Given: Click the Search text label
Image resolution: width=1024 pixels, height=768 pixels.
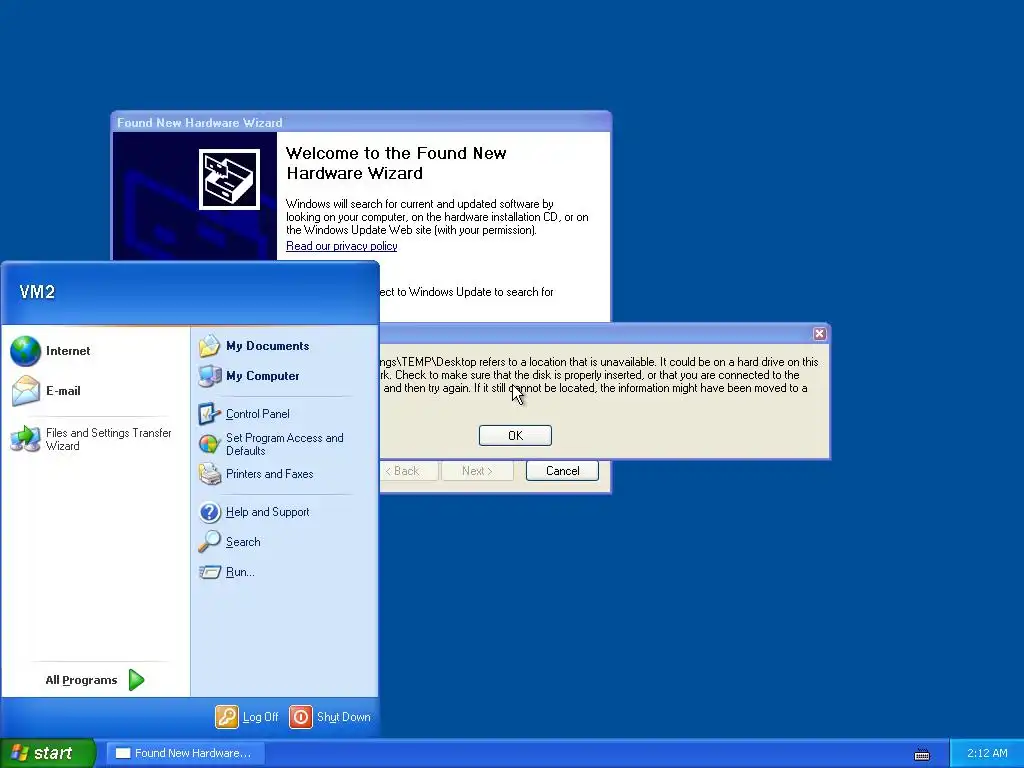Looking at the screenshot, I should 243,542.
